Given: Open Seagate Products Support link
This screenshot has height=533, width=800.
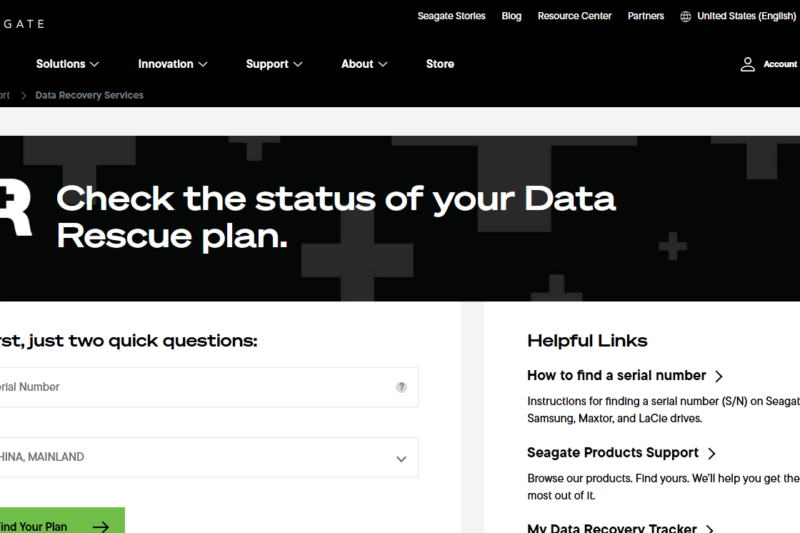Looking at the screenshot, I should coord(613,453).
